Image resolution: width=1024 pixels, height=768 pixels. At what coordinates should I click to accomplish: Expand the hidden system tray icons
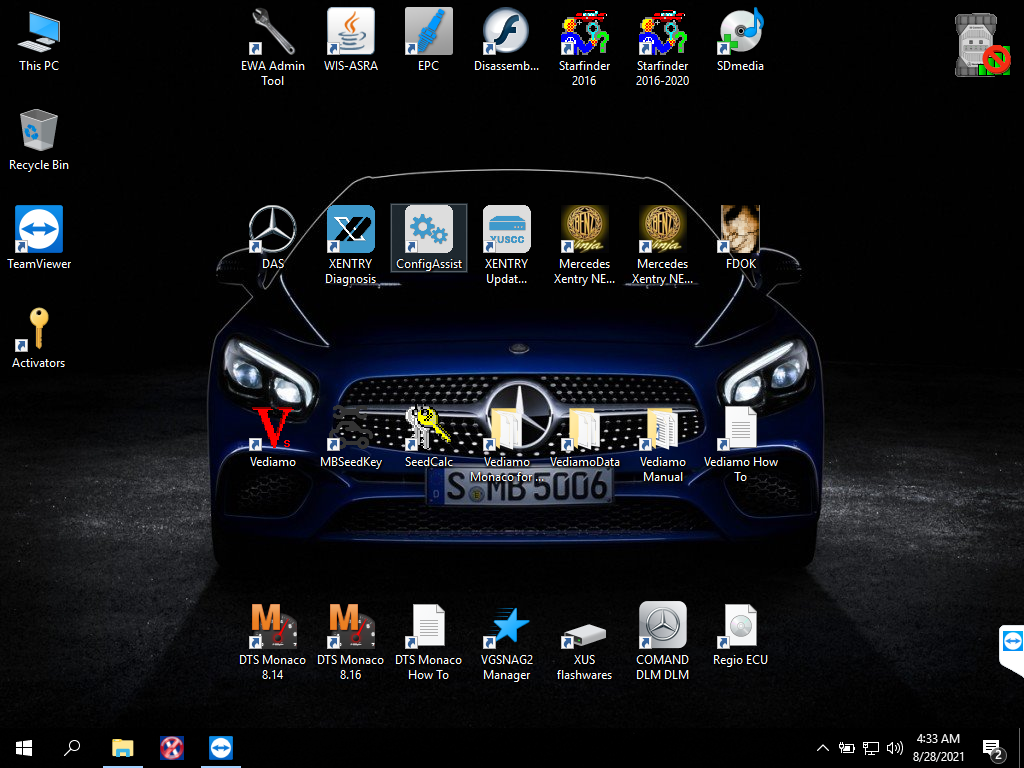[x=822, y=747]
